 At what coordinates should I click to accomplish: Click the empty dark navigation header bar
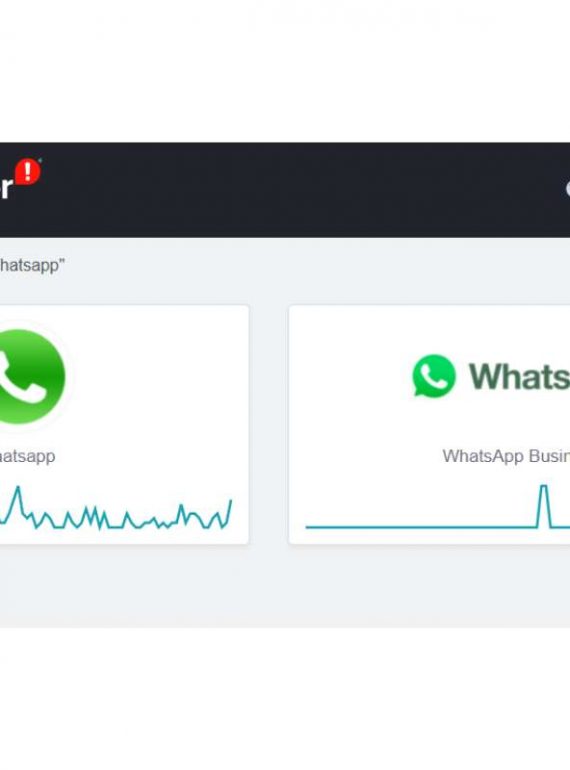tap(295, 190)
